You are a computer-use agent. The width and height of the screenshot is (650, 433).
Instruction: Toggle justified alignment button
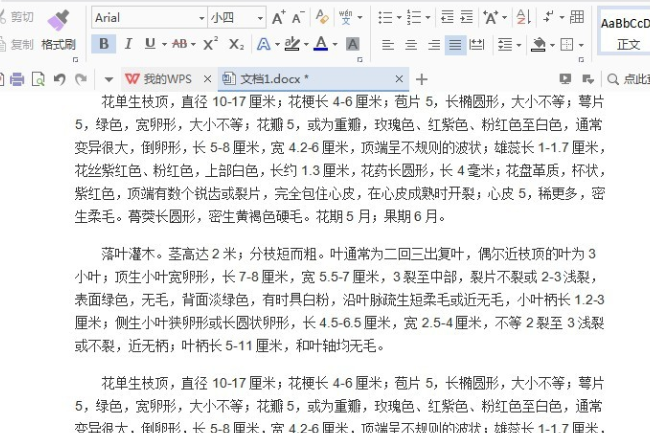[x=455, y=44]
